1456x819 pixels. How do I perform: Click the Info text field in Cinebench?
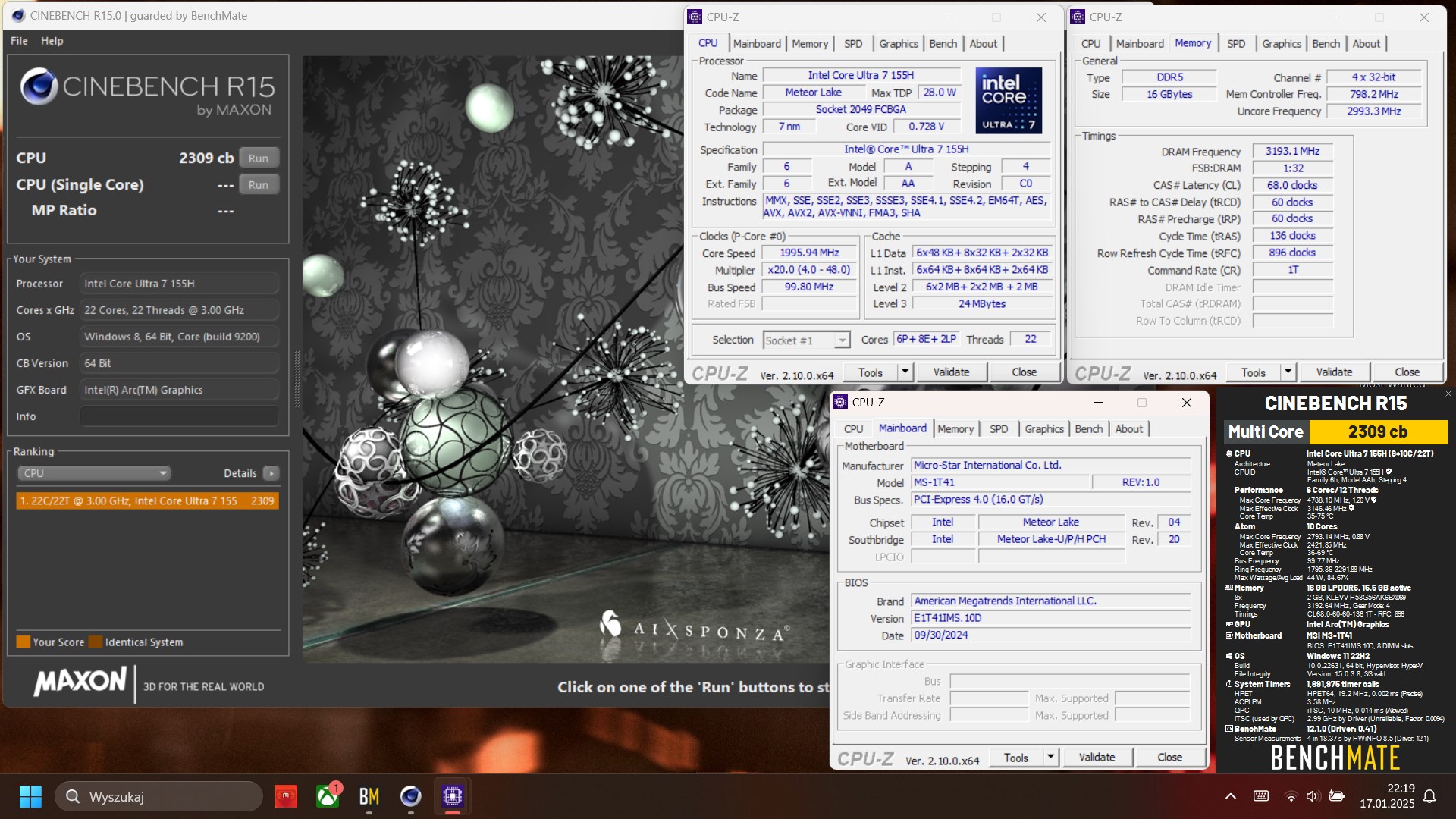[179, 416]
